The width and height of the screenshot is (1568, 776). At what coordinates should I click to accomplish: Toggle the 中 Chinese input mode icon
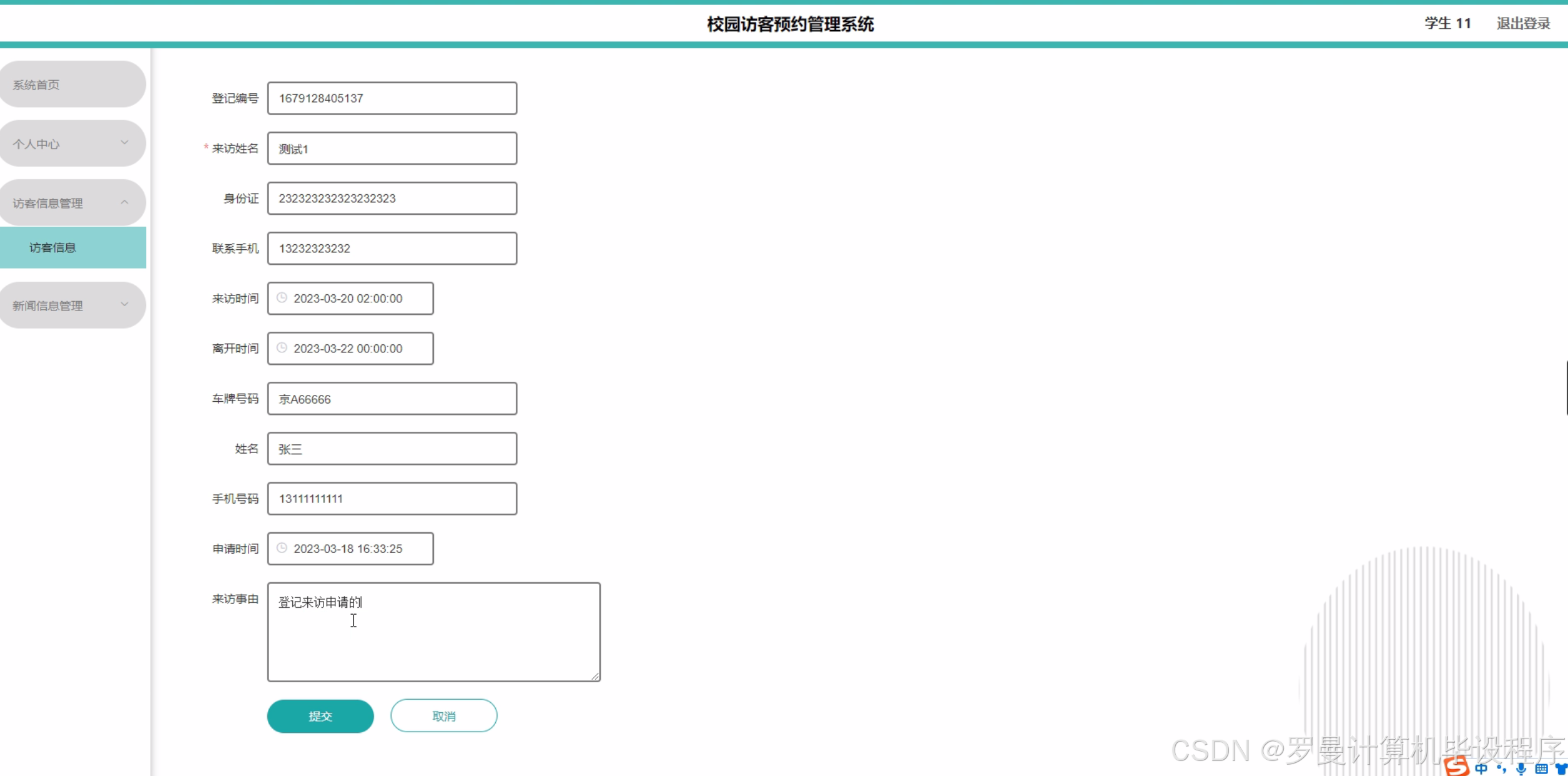(1481, 769)
